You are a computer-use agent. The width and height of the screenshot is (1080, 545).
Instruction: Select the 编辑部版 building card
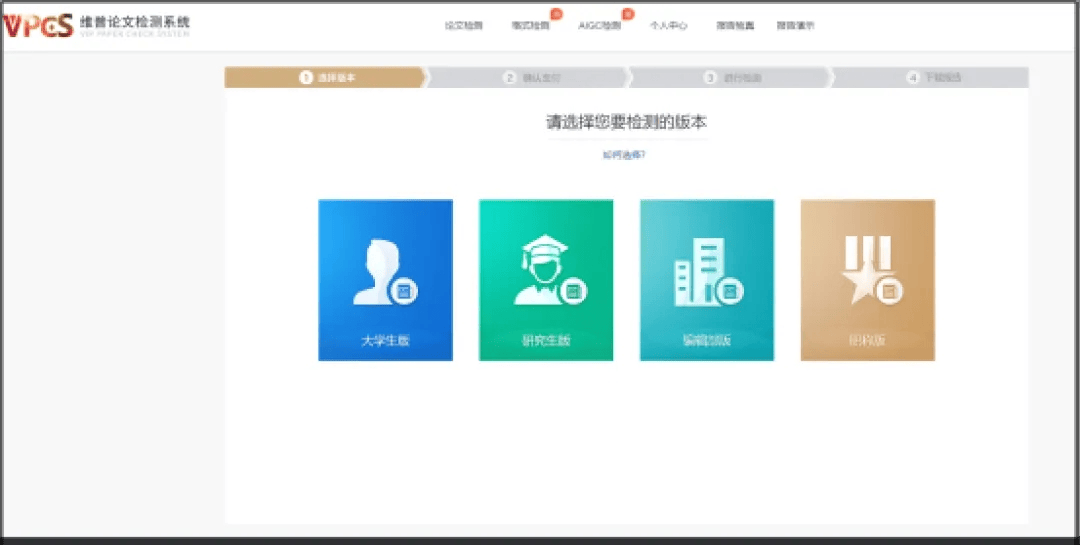click(x=707, y=280)
